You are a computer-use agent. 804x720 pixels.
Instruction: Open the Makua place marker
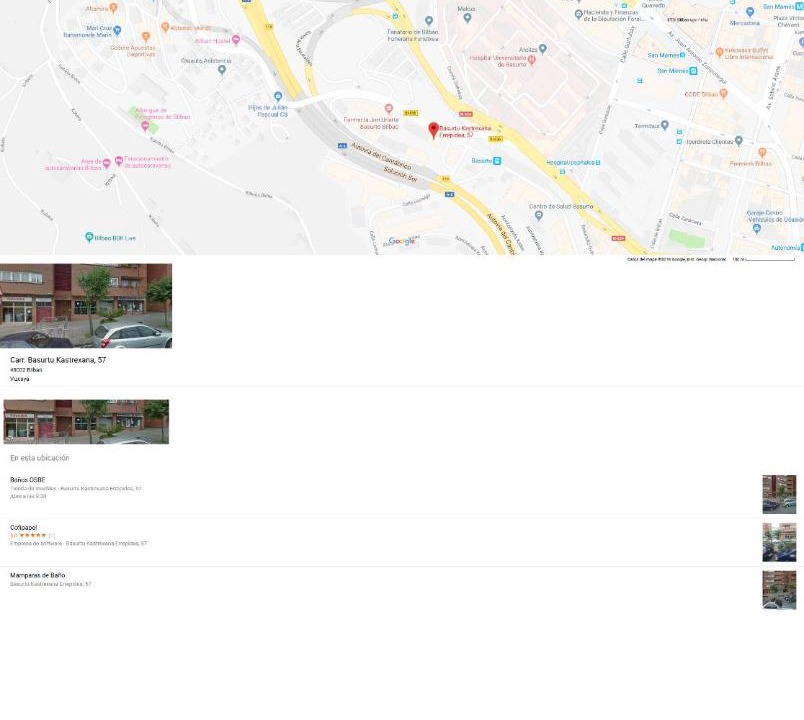467,18
